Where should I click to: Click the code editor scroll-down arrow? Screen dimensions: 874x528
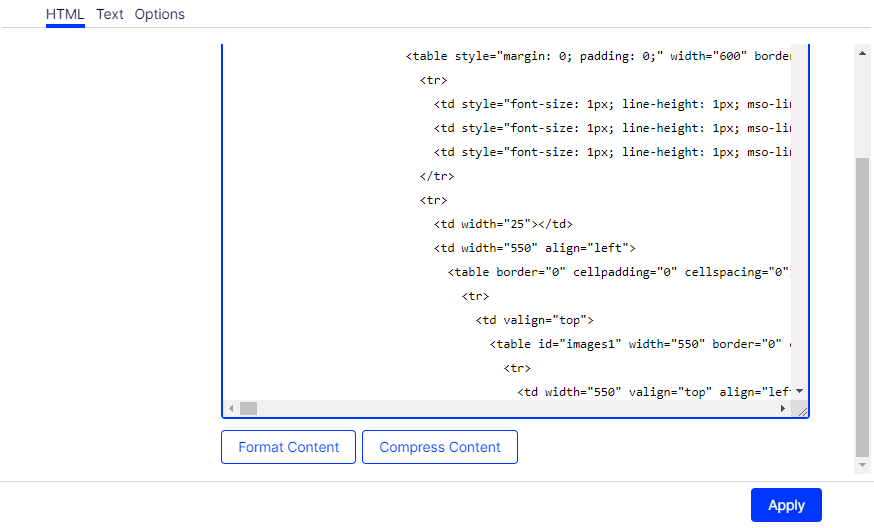(x=799, y=391)
